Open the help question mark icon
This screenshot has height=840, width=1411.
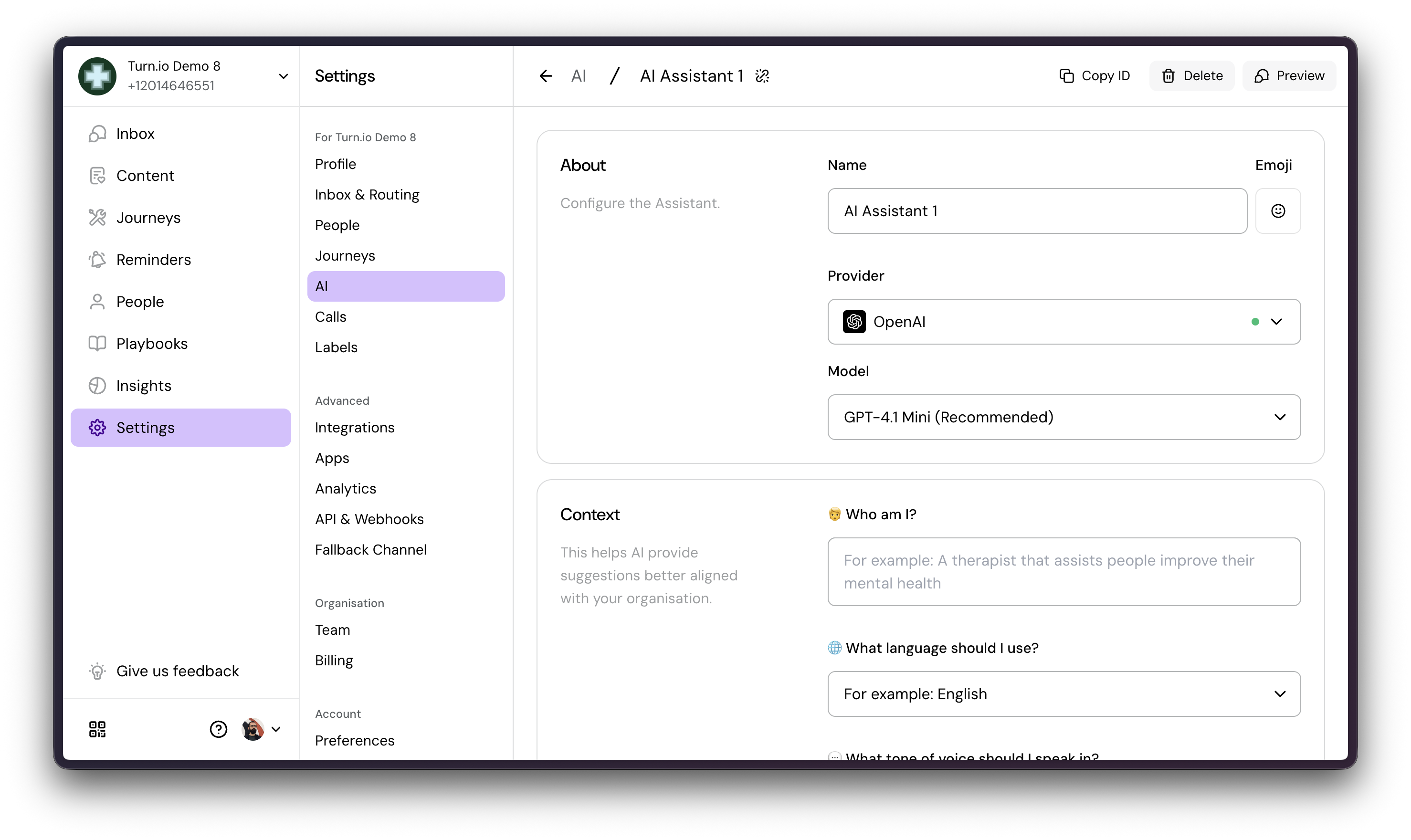coord(219,729)
